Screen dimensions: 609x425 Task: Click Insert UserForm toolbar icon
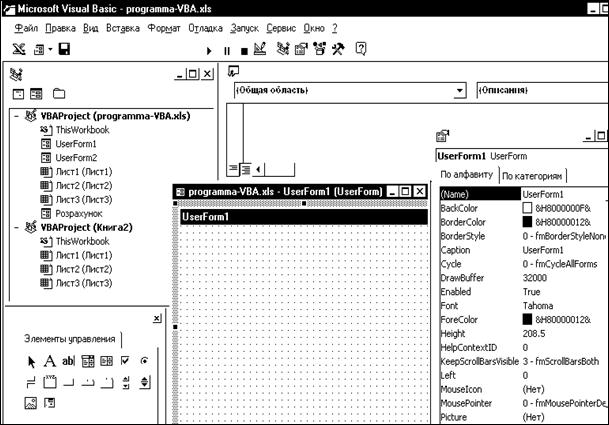click(39, 50)
